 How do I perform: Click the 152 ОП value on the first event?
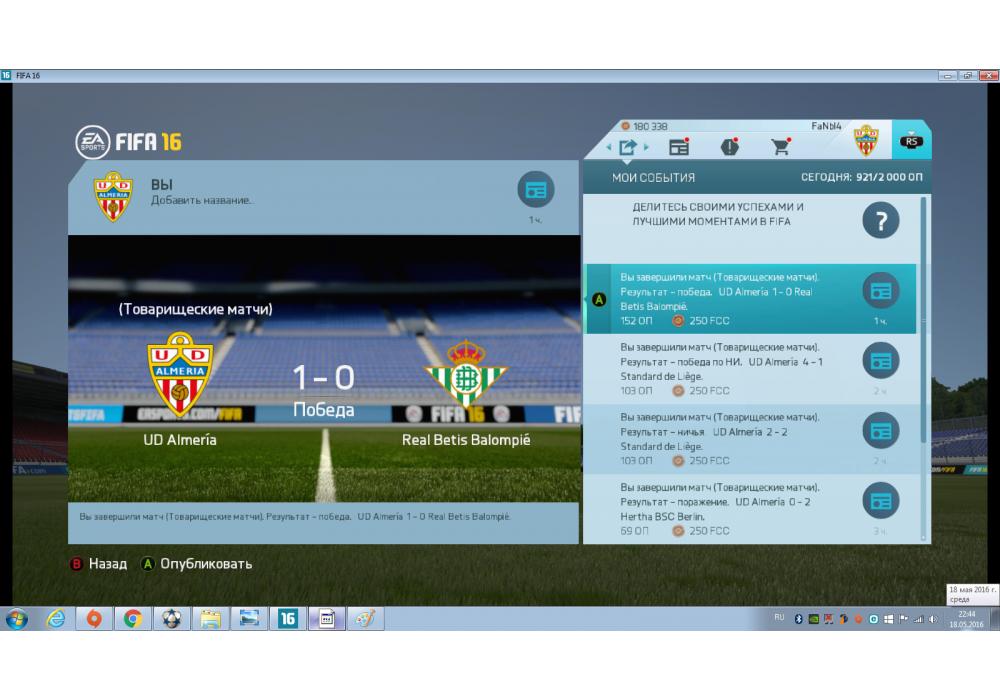pyautogui.click(x=636, y=321)
